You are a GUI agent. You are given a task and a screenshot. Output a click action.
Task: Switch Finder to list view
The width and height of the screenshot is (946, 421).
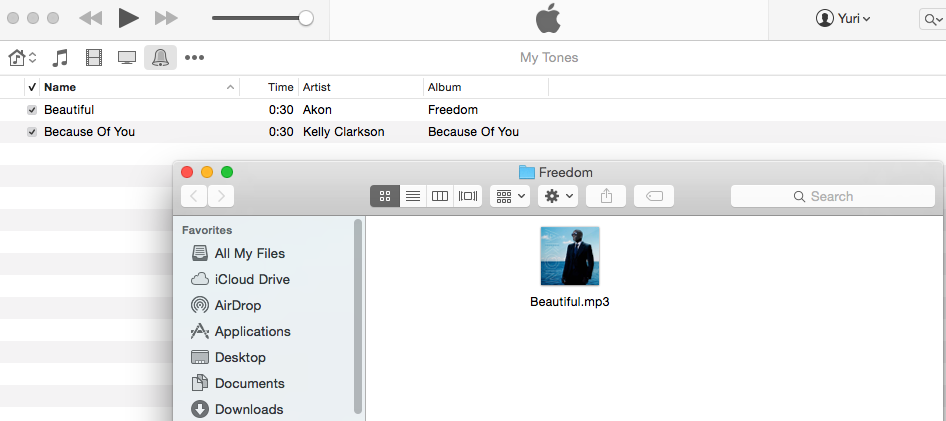coord(413,196)
